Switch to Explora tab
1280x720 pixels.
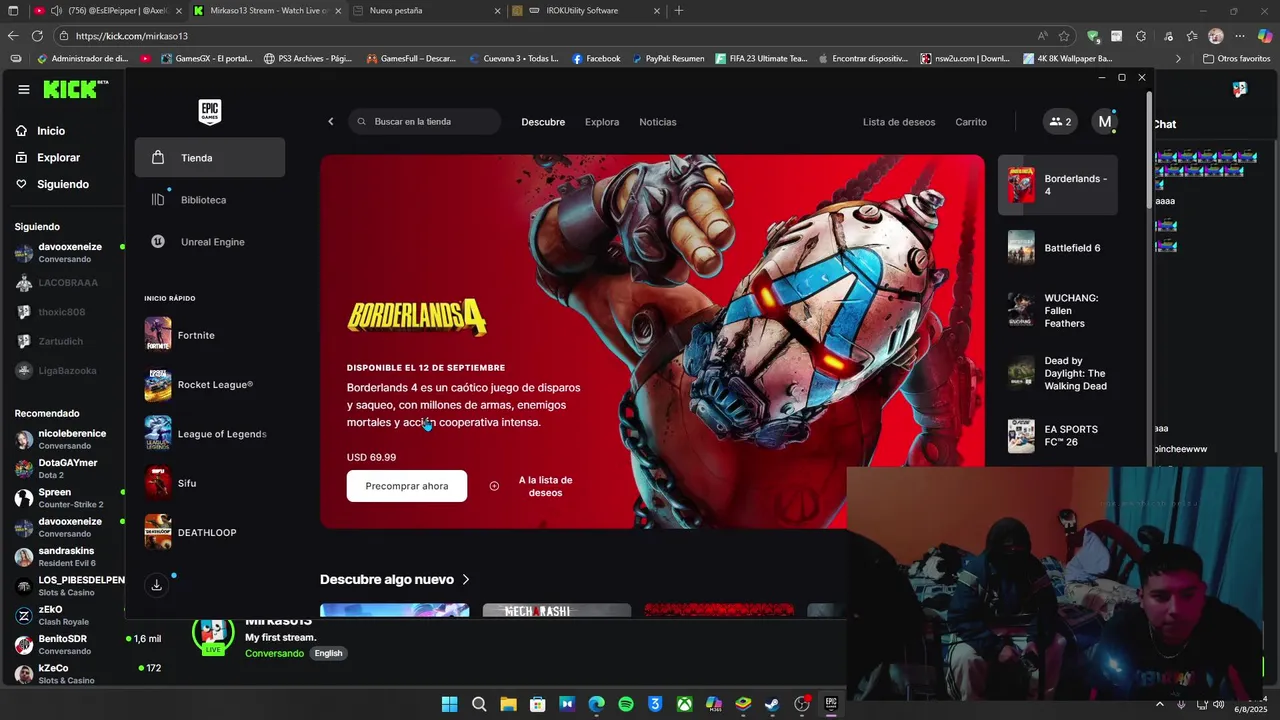coord(602,122)
